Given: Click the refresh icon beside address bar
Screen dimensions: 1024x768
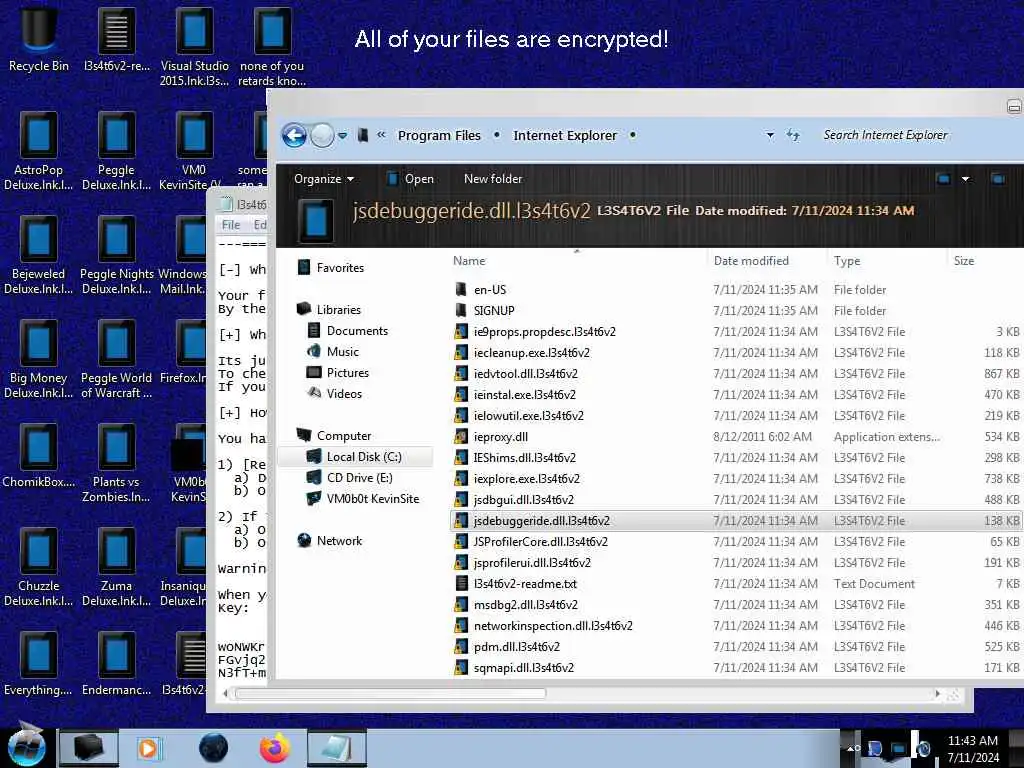Looking at the screenshot, I should point(793,135).
